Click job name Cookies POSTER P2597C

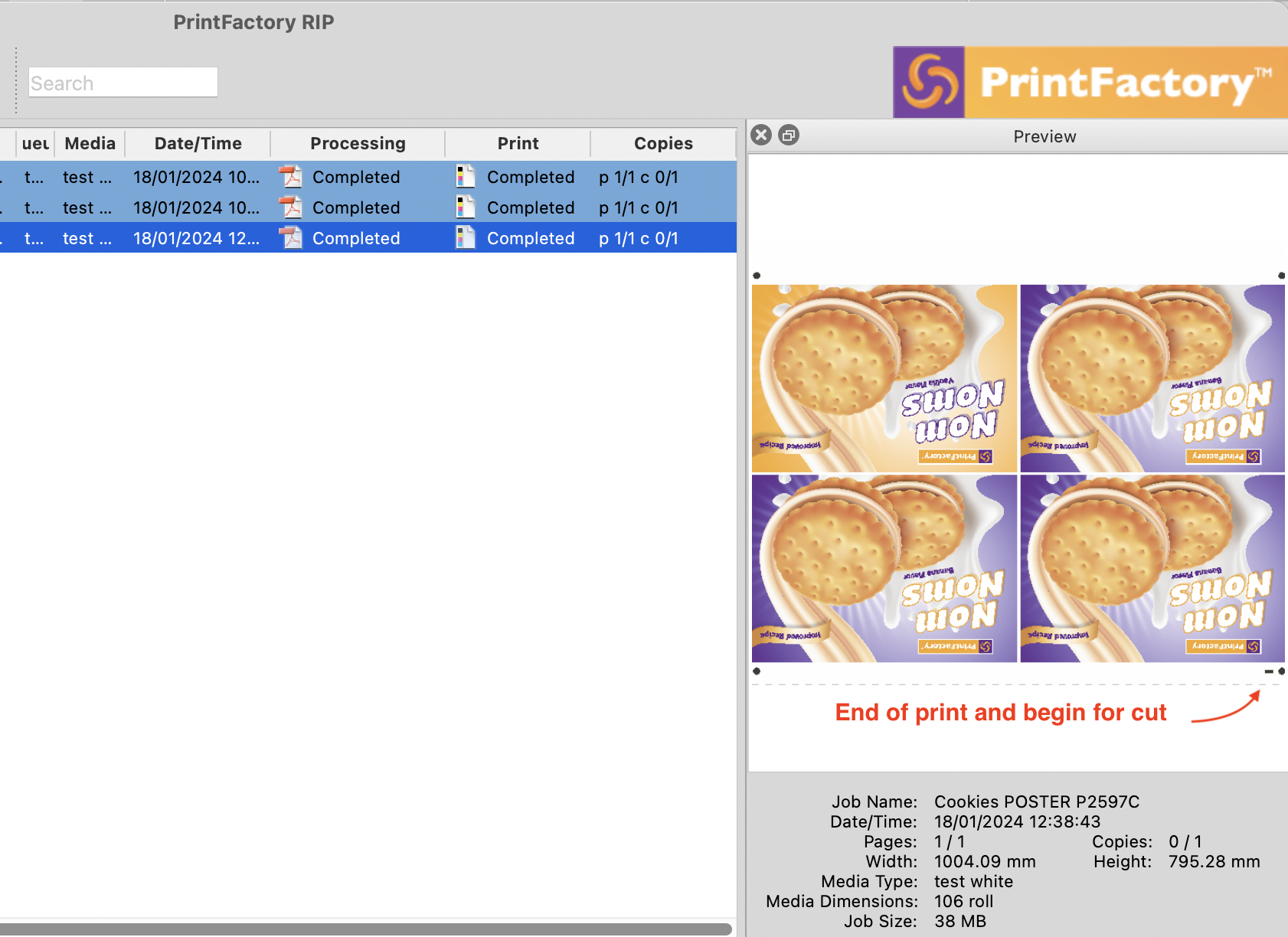click(1037, 802)
